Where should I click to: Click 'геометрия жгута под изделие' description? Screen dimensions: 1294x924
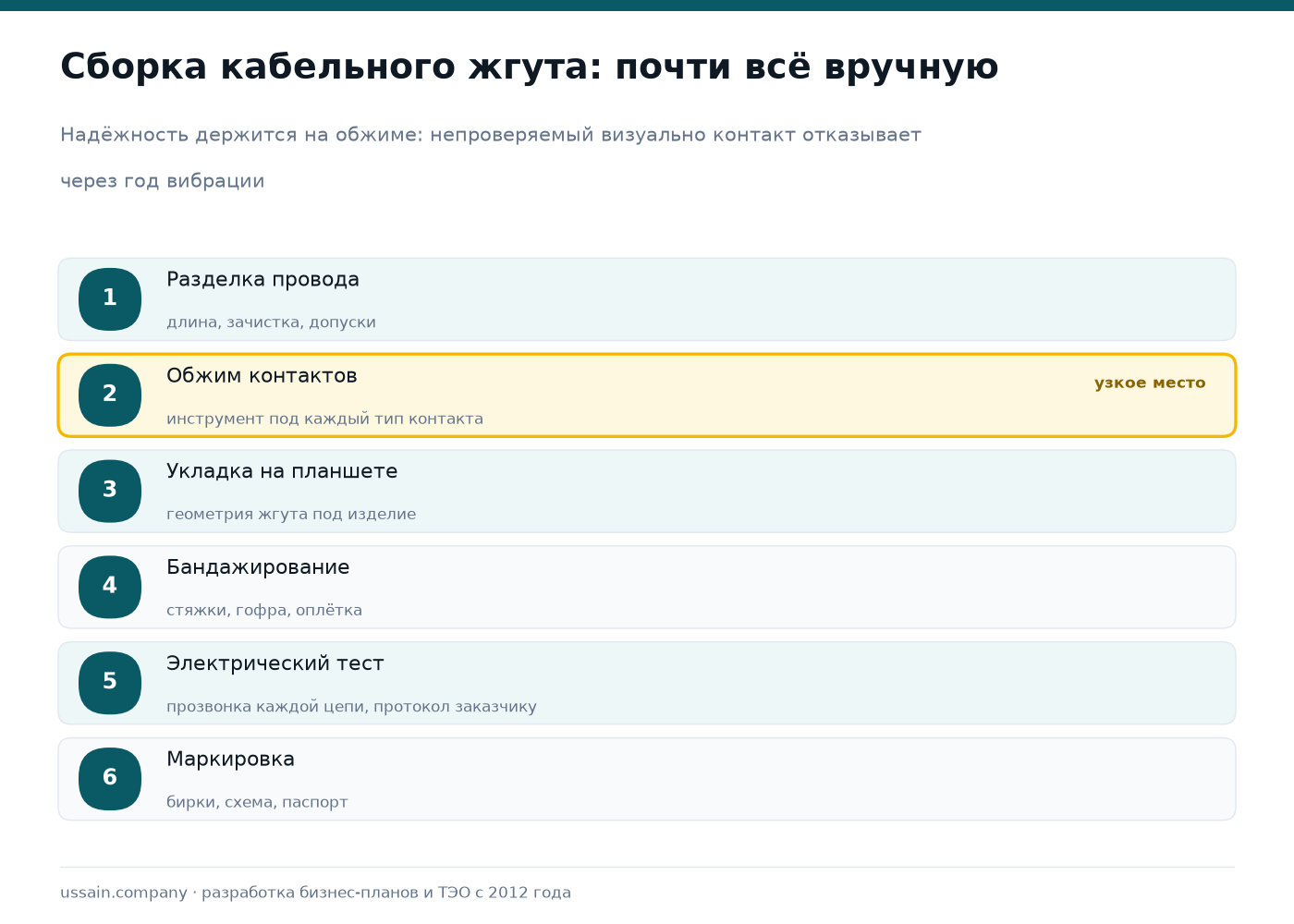291,515
